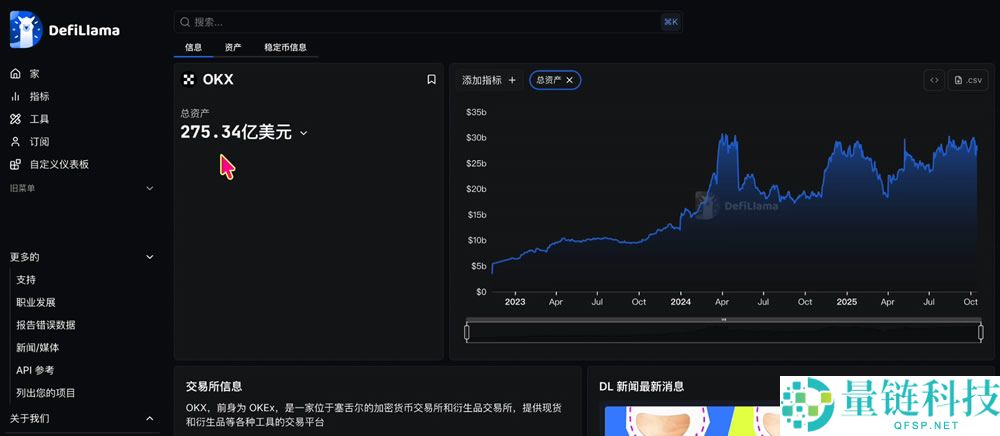The height and width of the screenshot is (436, 1000).
Task: Collapse the 关于我们 section
Action: pyautogui.click(x=150, y=418)
